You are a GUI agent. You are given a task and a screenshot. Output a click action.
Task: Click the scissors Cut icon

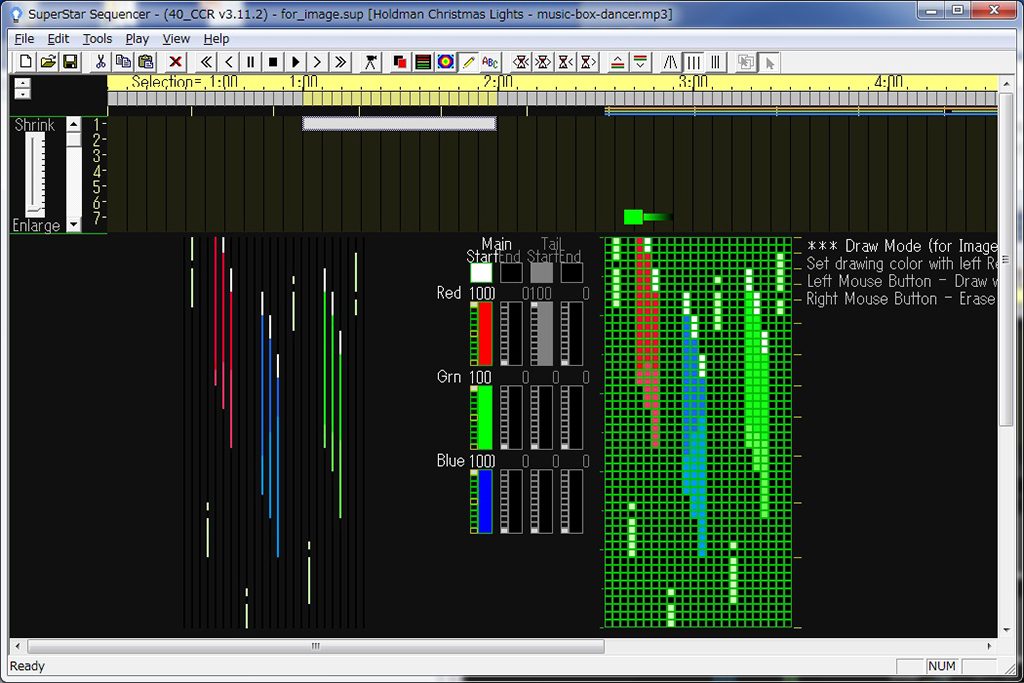coord(100,62)
